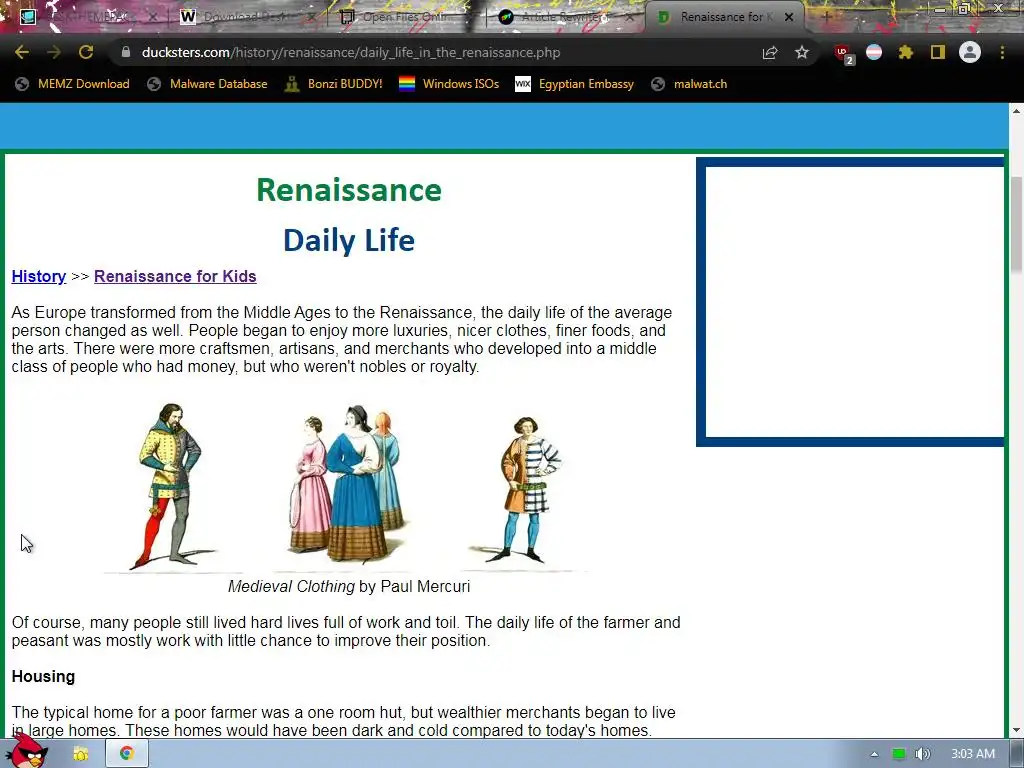The height and width of the screenshot is (768, 1024).
Task: Show hidden system tray icons
Action: coord(874,754)
